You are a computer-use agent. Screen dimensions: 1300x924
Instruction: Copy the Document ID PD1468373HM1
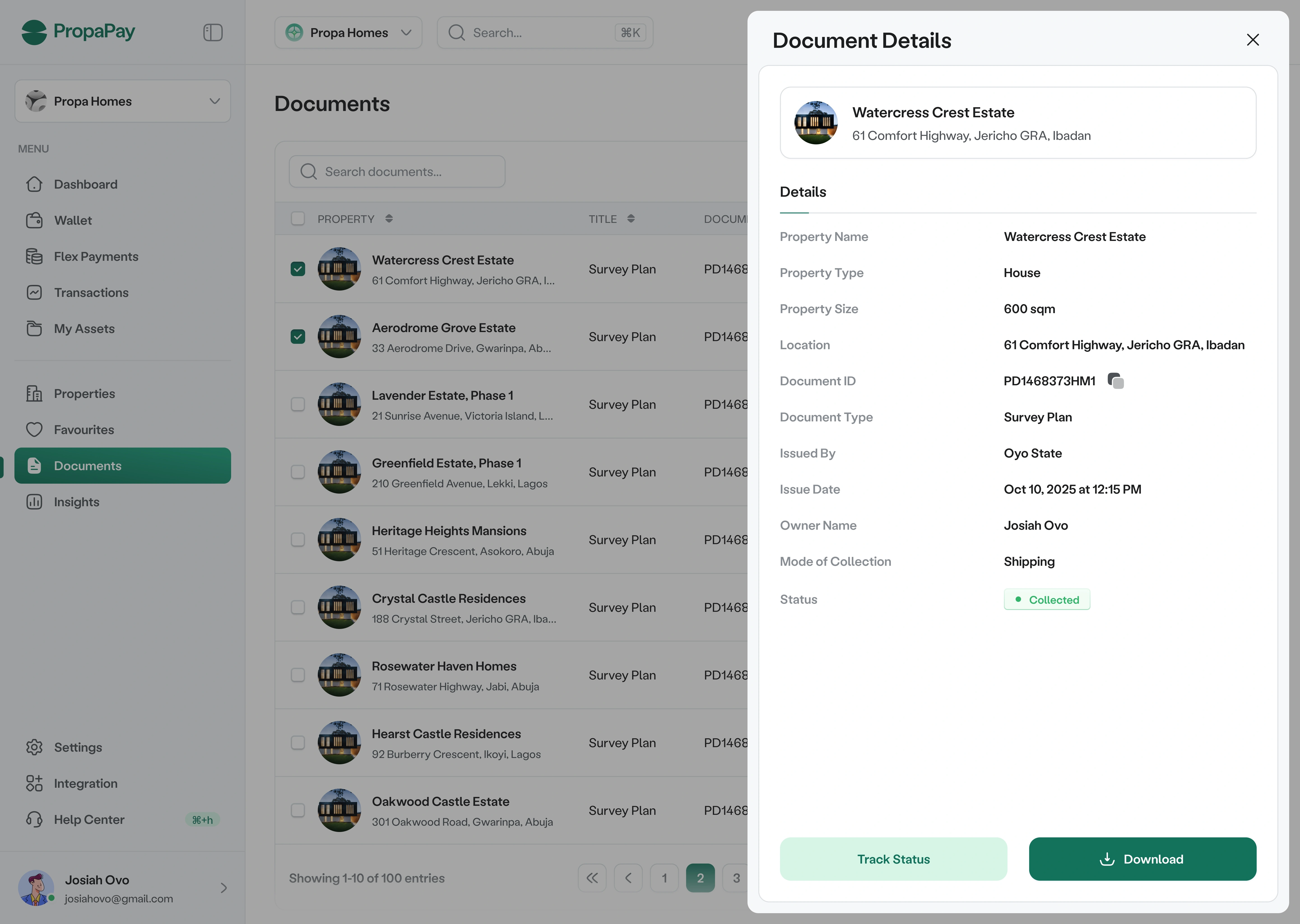point(1116,381)
